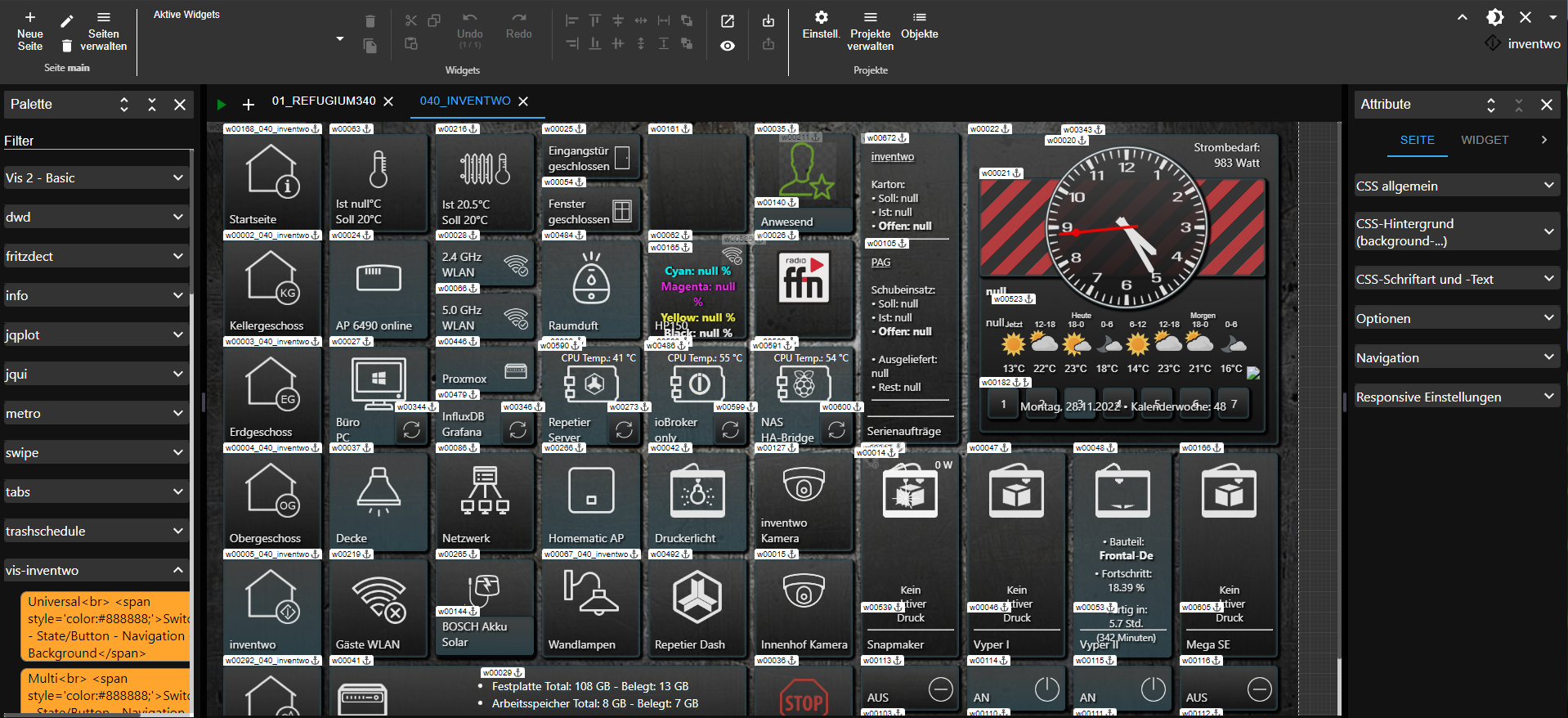Expand the jqplot palette group
1568x718 pixels.
point(96,334)
